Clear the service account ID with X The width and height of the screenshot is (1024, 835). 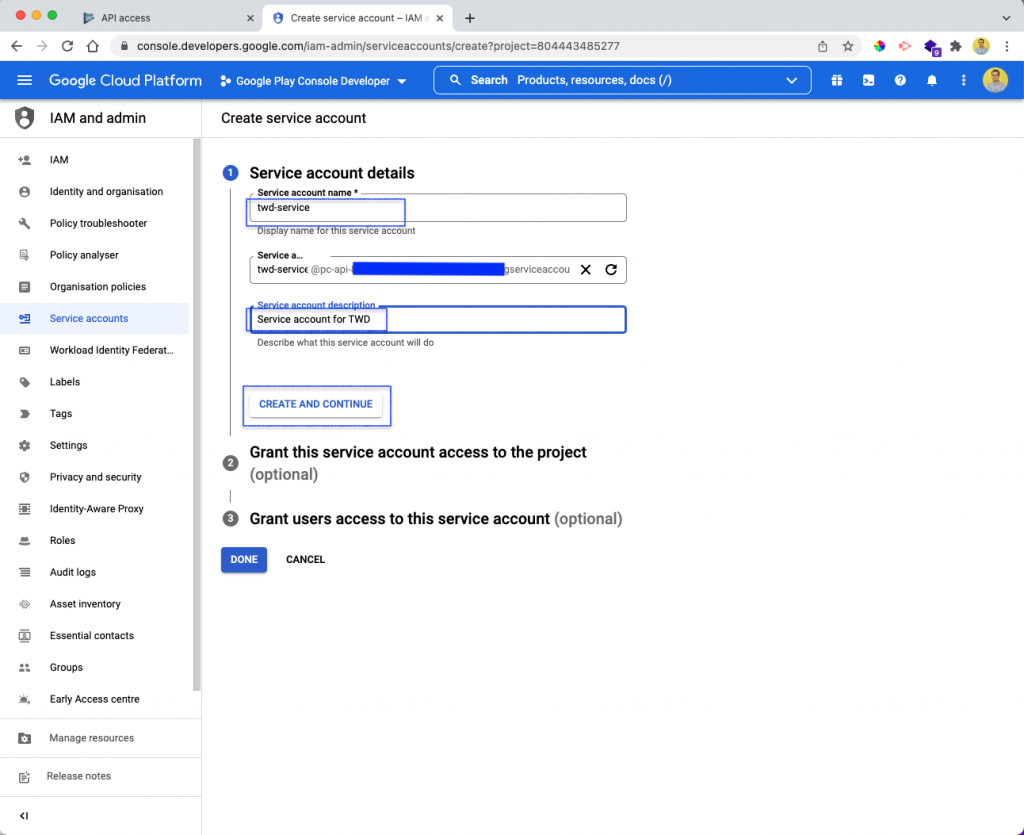(586, 270)
